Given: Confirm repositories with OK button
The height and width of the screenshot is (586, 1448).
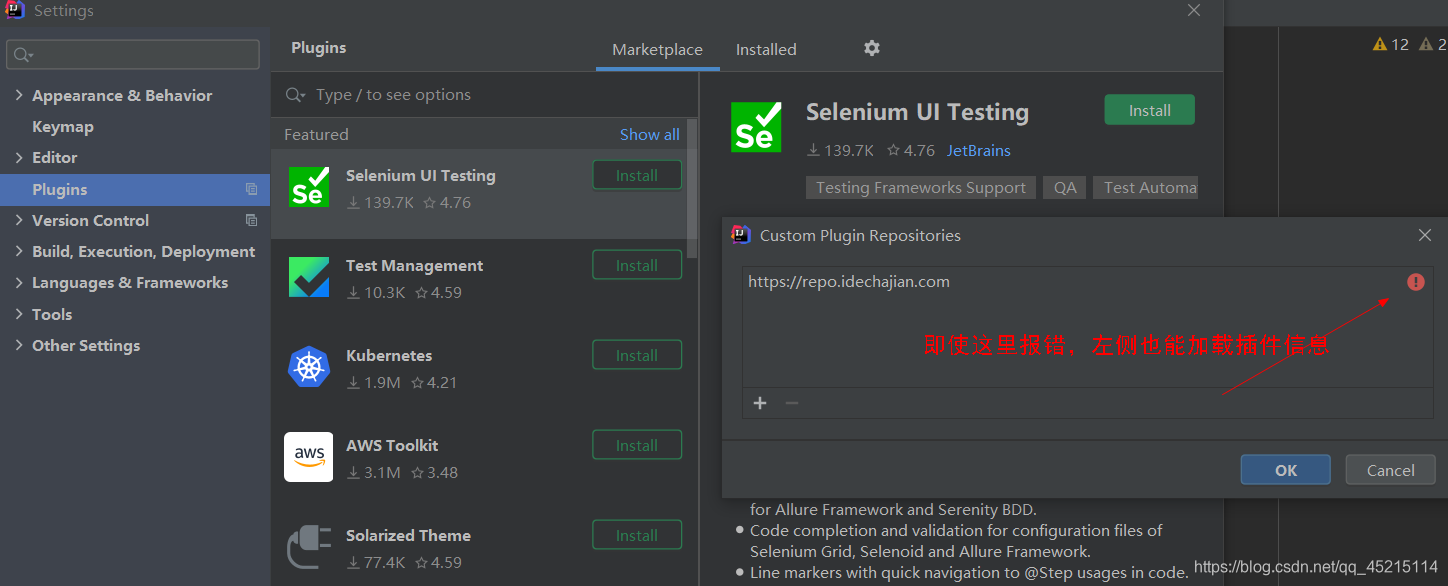Looking at the screenshot, I should point(1286,470).
